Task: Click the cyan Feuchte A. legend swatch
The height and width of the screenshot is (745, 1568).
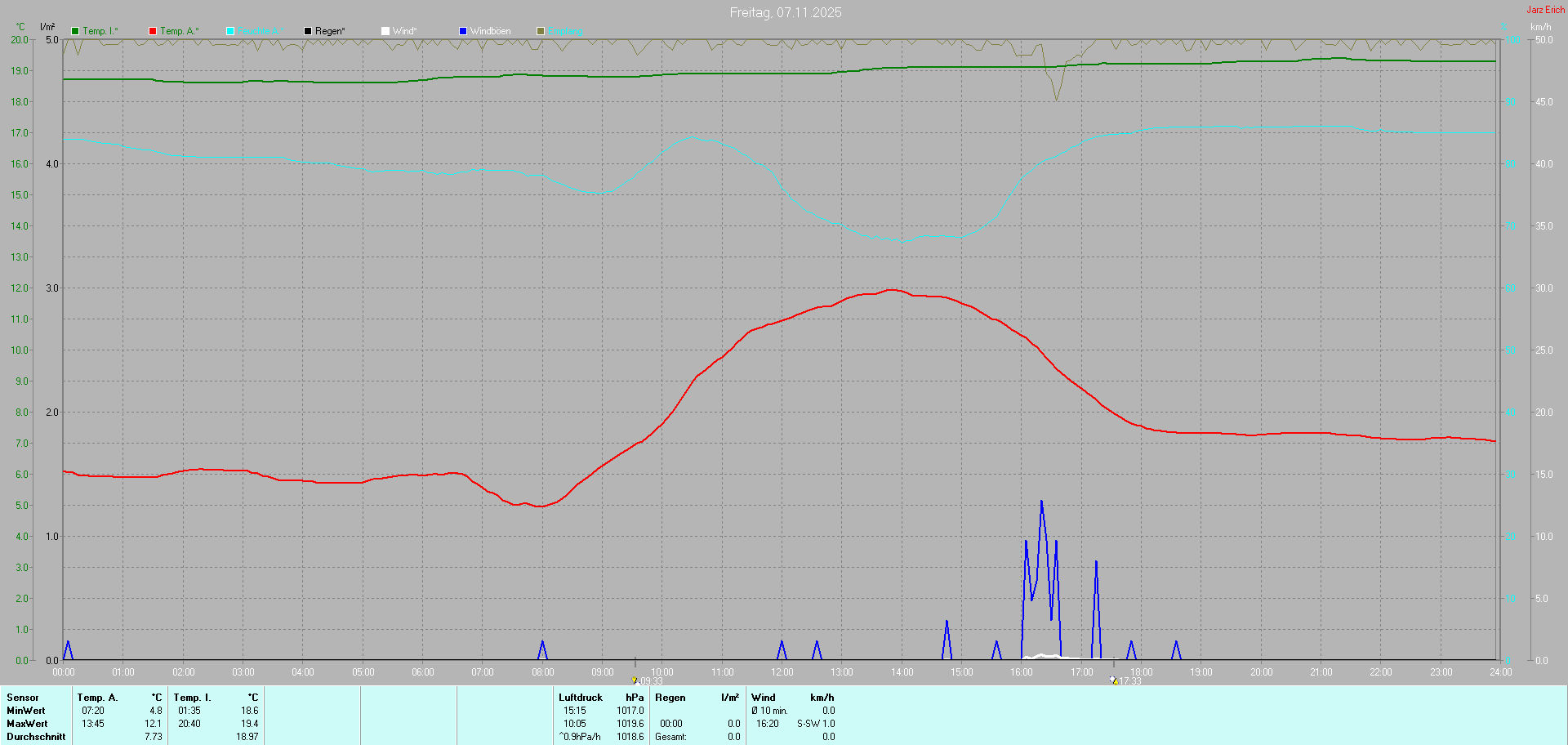Action: point(230,31)
